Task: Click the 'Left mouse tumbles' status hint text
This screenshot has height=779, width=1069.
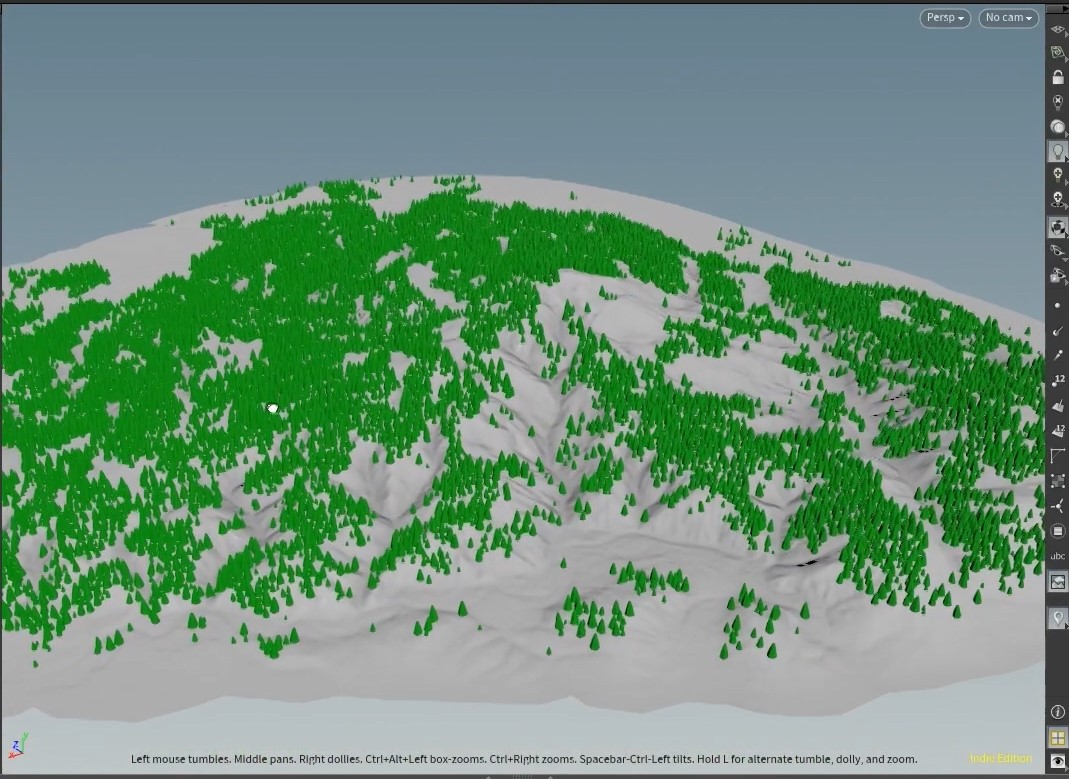Action: click(x=180, y=759)
